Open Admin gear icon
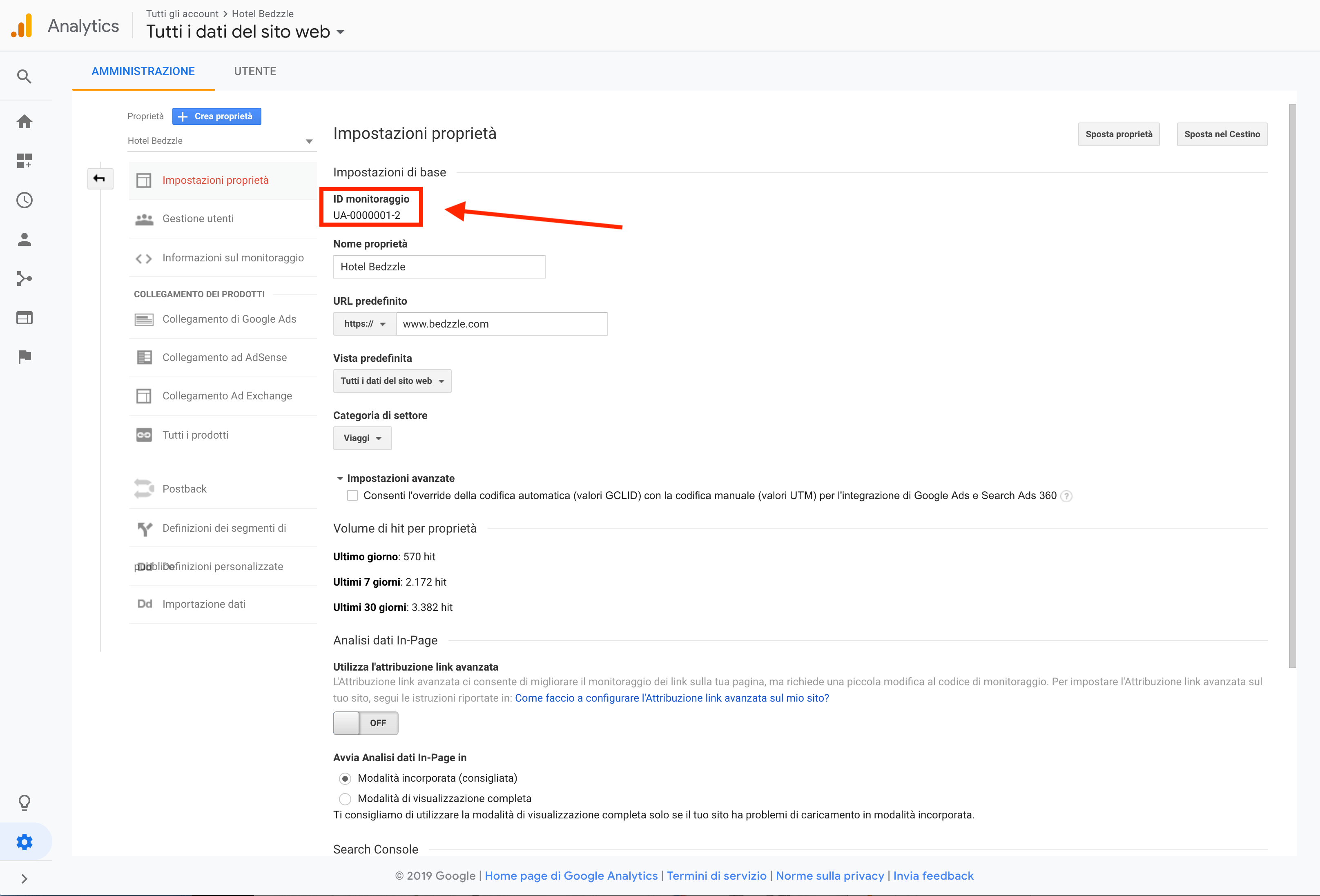 [25, 842]
